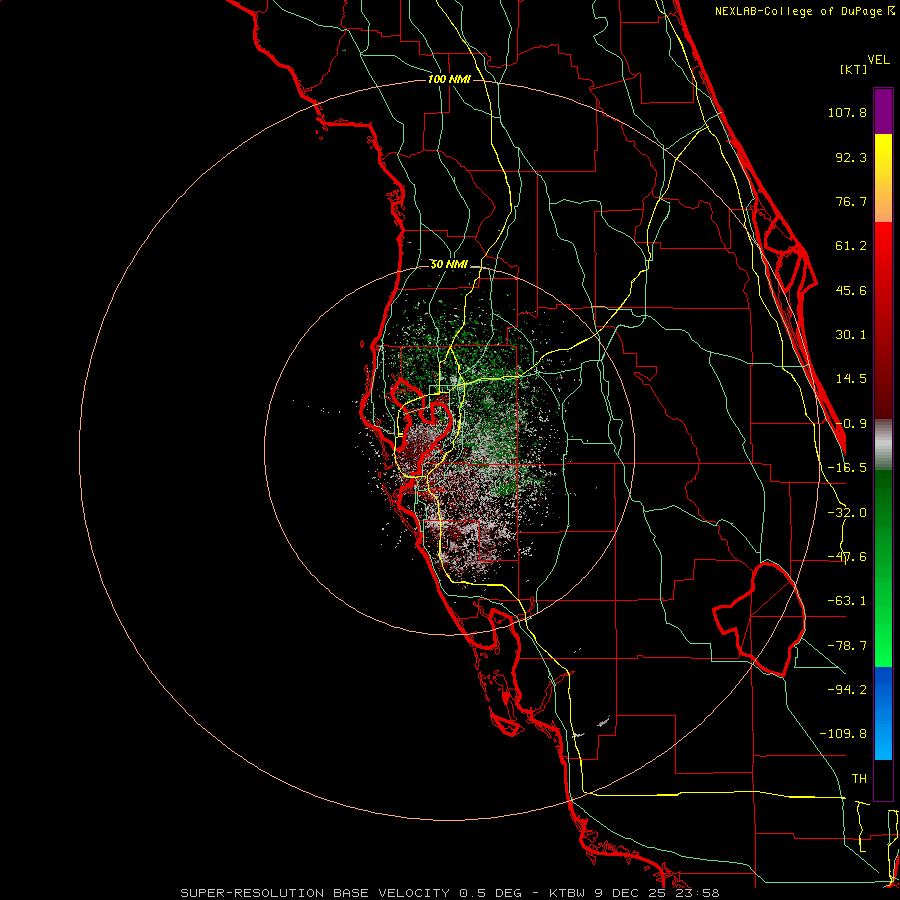Click the NEXLAB-College of DuPage credit text

tap(805, 11)
